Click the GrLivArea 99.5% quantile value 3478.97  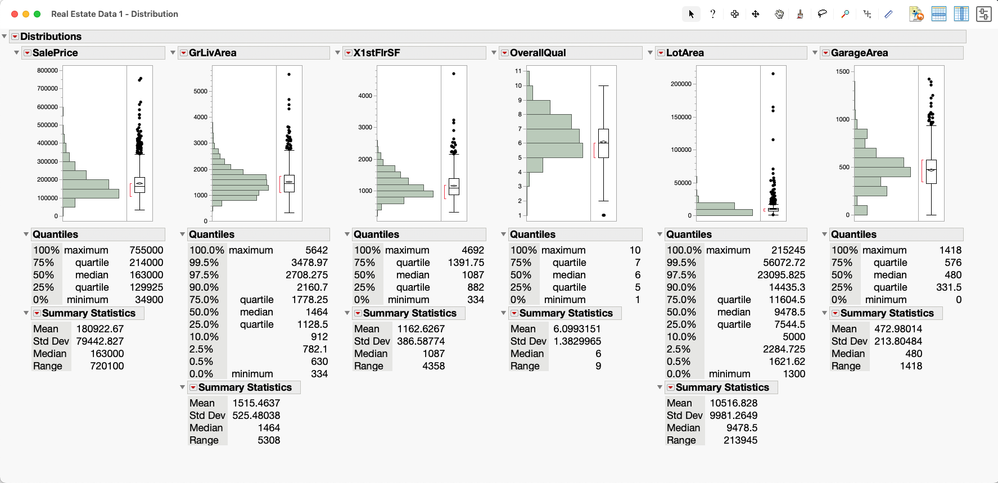click(308, 263)
